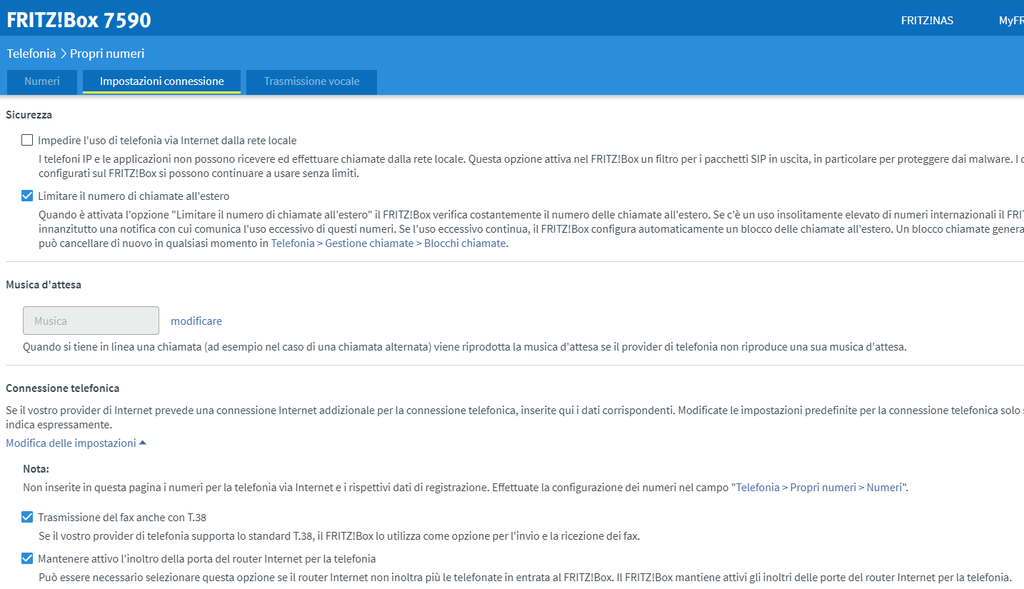Disable Limitare il numero di chiamate all'estero
The image size is (1024, 589).
click(x=27, y=195)
